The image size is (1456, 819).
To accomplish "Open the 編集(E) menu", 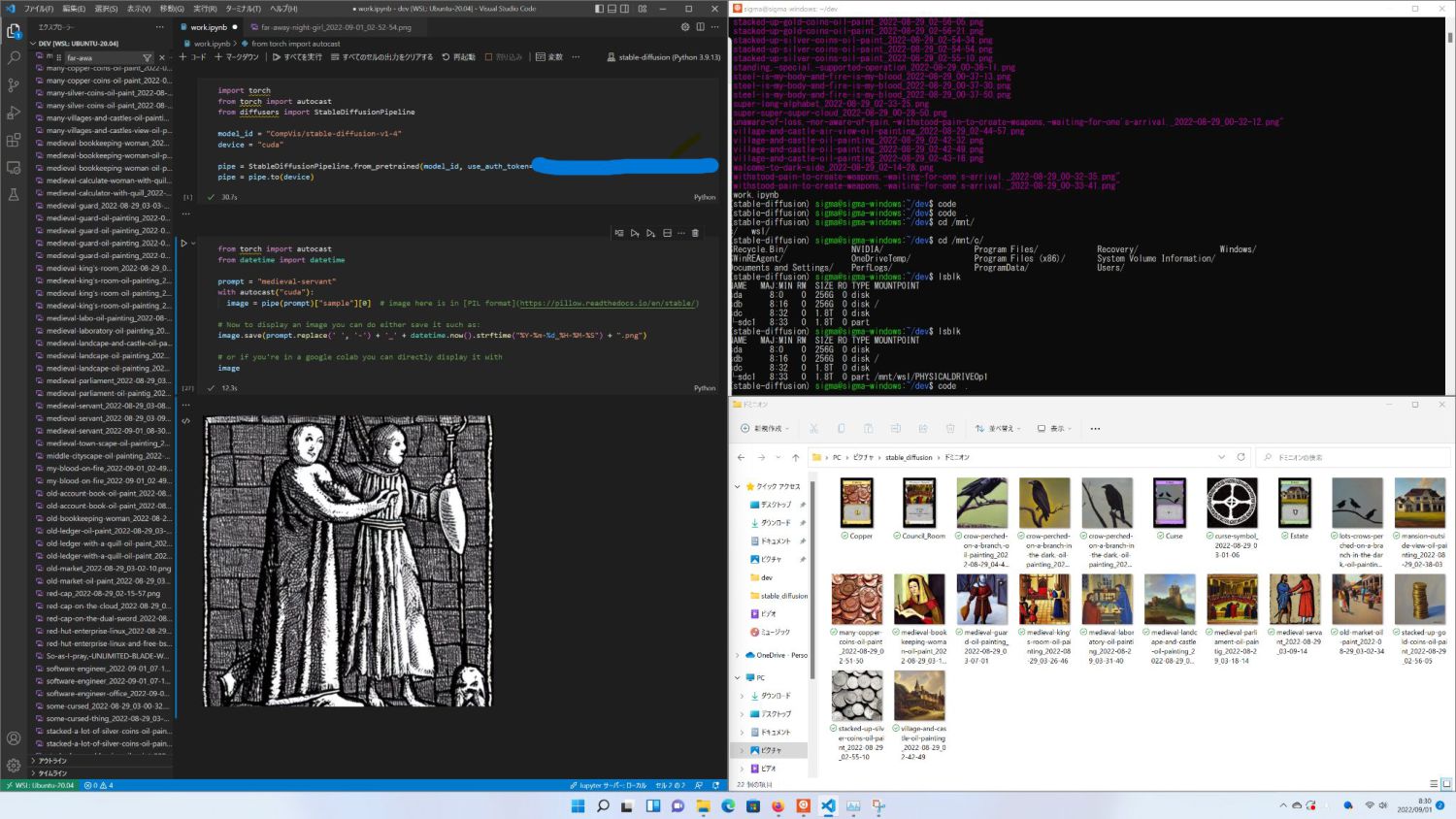I will (74, 9).
